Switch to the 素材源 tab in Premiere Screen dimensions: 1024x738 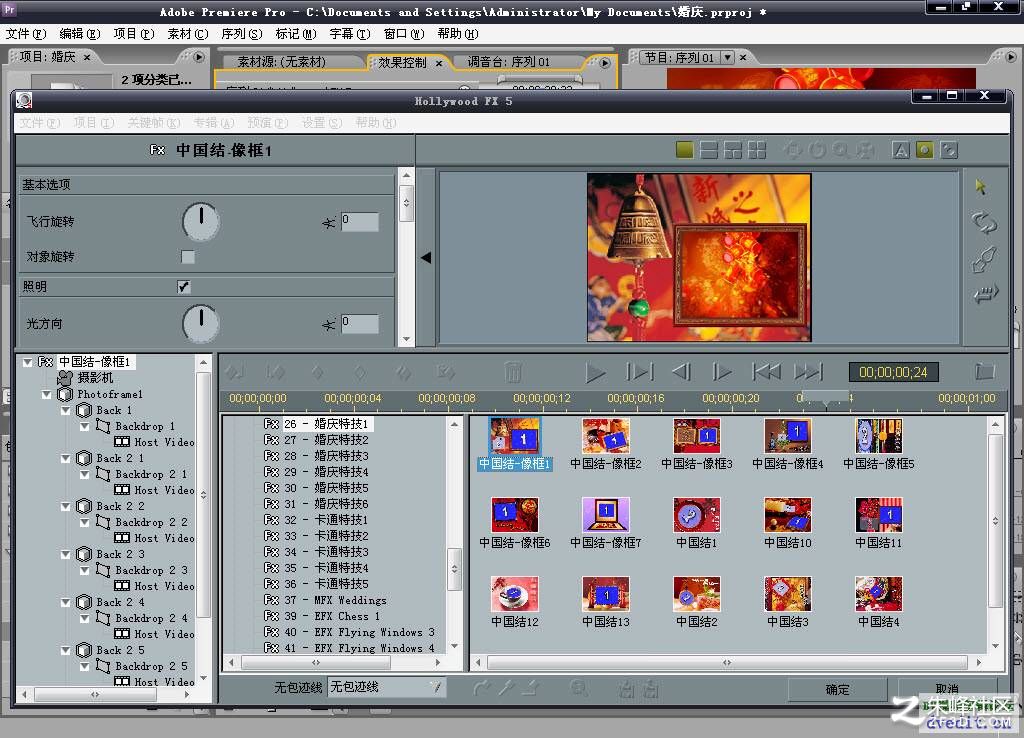[281, 62]
